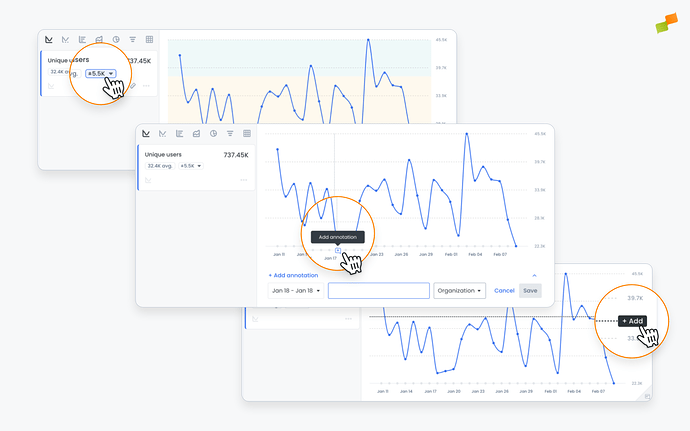Screen dimensions: 690x431
Task: Click small trend icon on middle panel metric card
Action: coord(148,180)
